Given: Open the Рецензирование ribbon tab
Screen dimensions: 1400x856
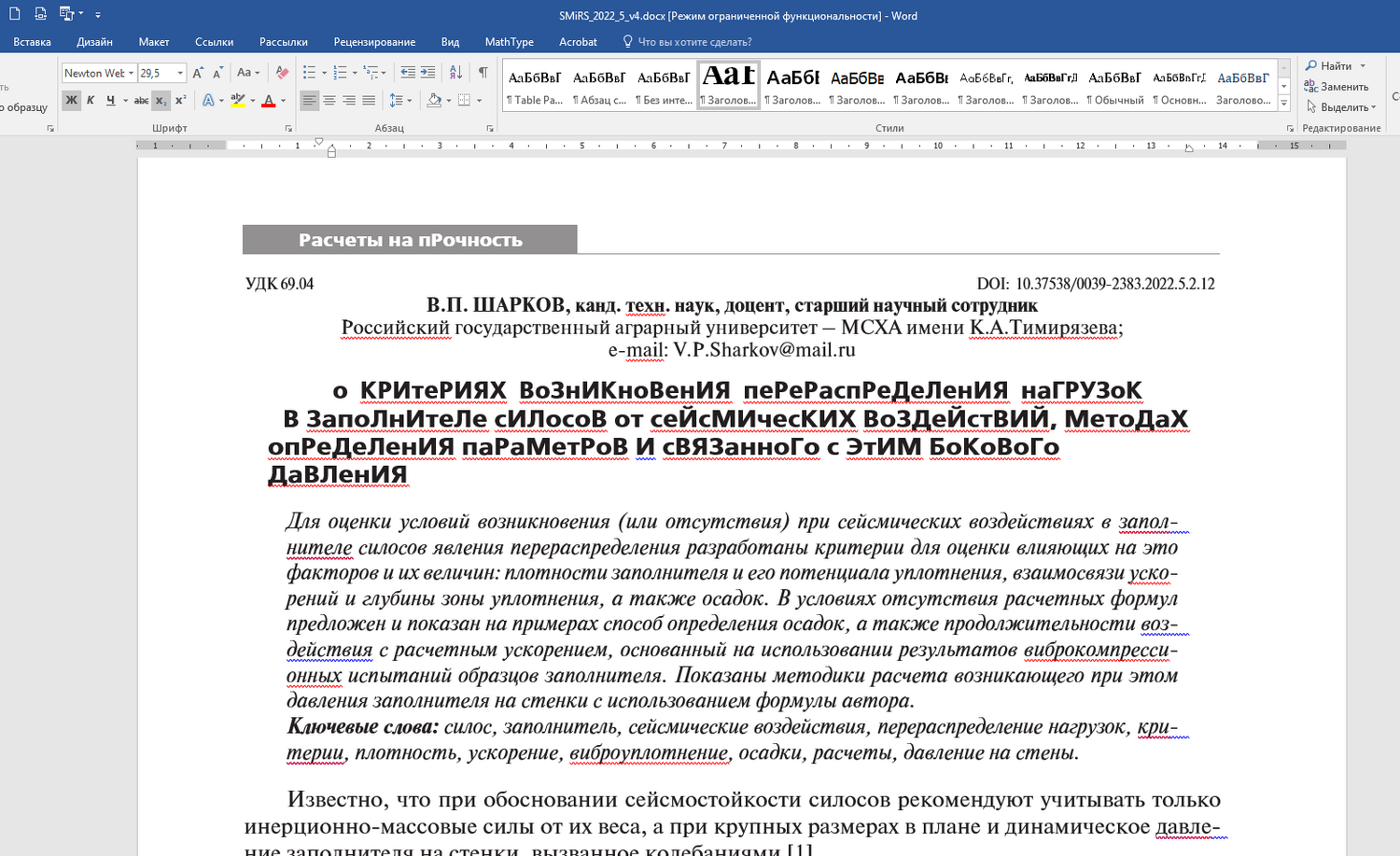Looking at the screenshot, I should click(374, 42).
